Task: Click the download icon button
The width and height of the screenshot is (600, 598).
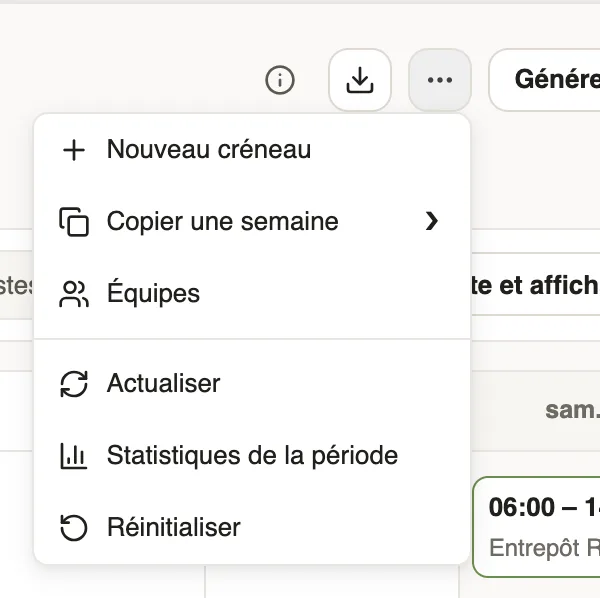Action: 360,80
